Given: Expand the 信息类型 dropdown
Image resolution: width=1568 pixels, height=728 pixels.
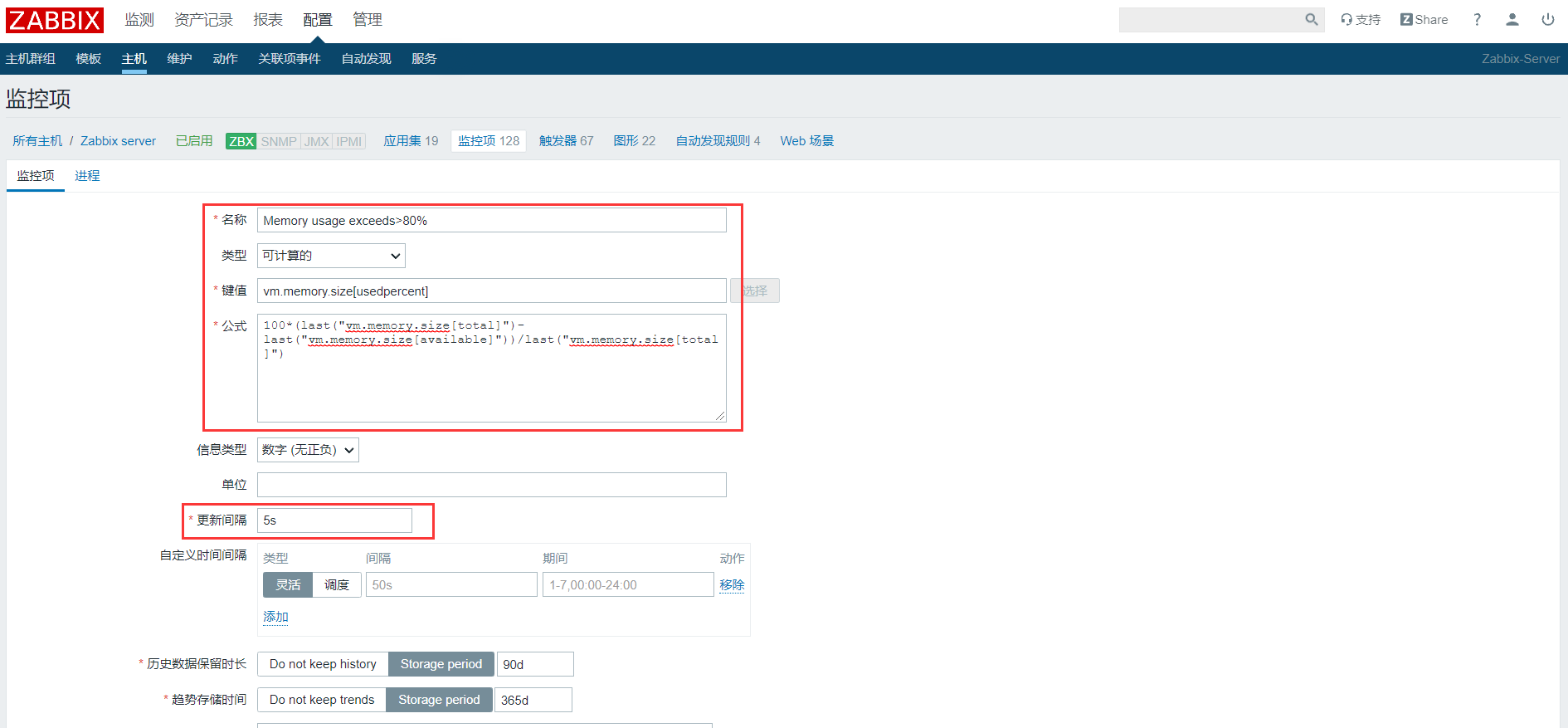Looking at the screenshot, I should [x=308, y=450].
